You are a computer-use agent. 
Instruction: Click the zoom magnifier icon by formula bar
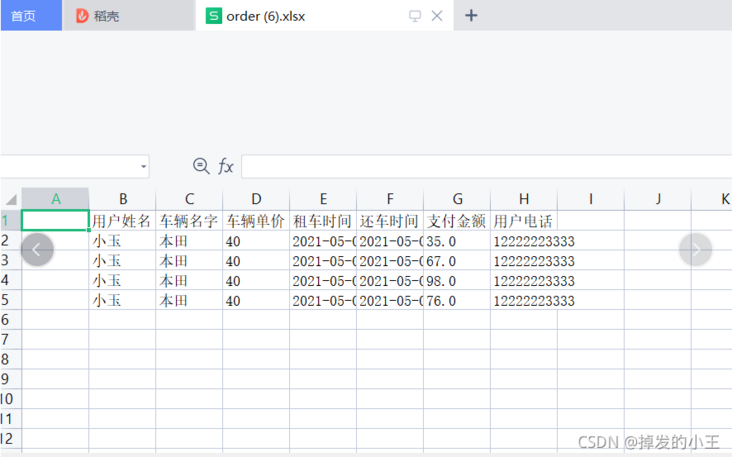click(x=201, y=166)
